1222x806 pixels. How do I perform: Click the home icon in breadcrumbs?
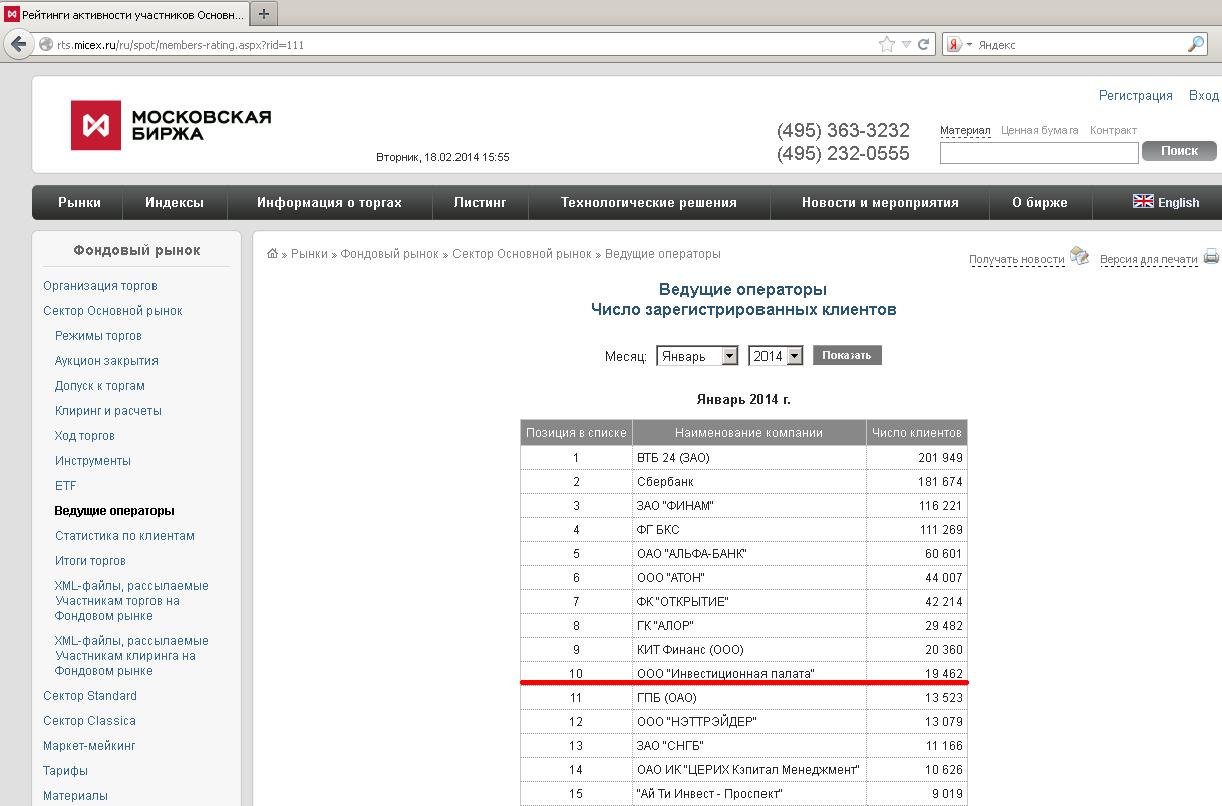(x=272, y=254)
